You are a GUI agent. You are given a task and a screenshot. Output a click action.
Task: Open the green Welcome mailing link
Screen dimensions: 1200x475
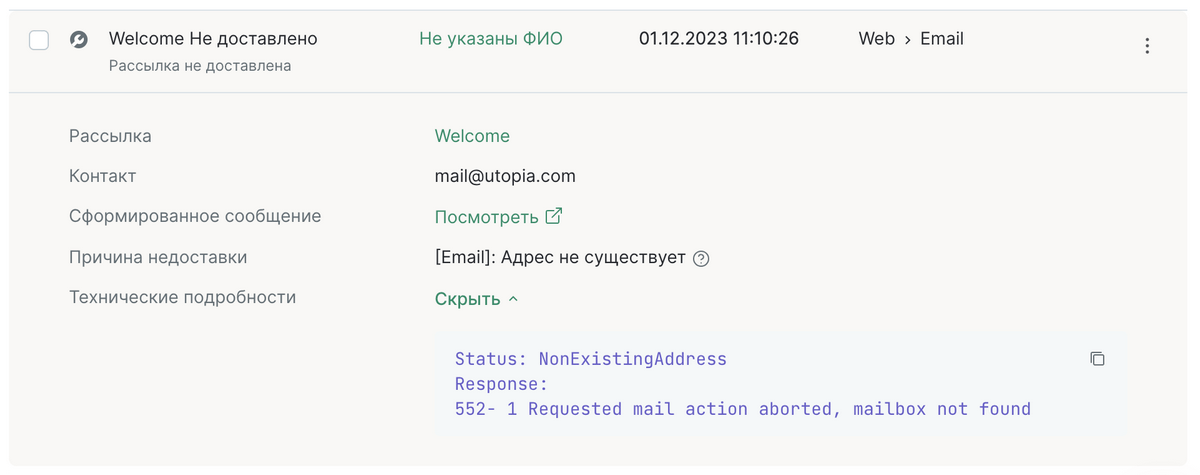(472, 136)
